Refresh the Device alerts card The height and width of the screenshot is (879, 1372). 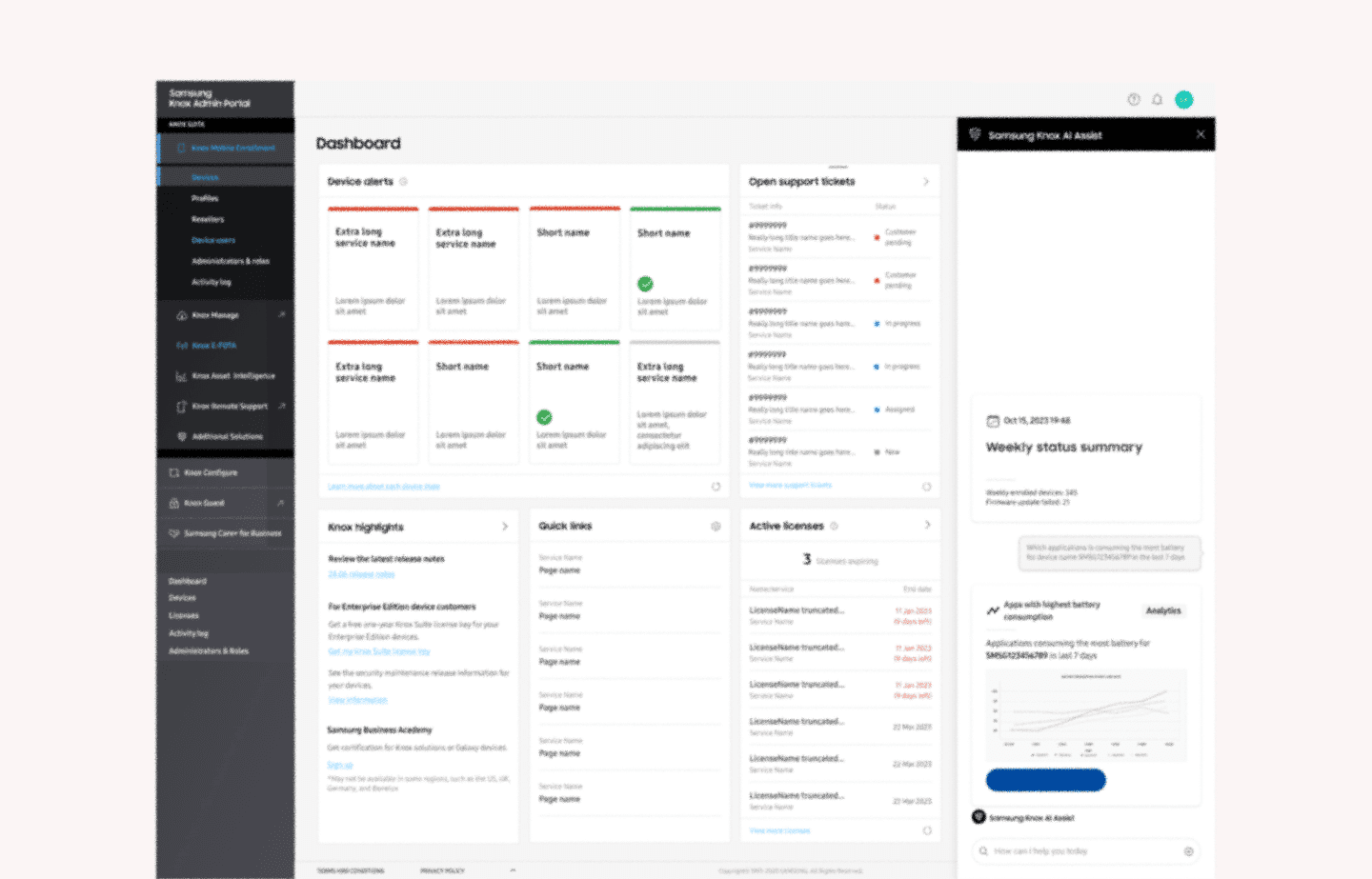coord(716,487)
